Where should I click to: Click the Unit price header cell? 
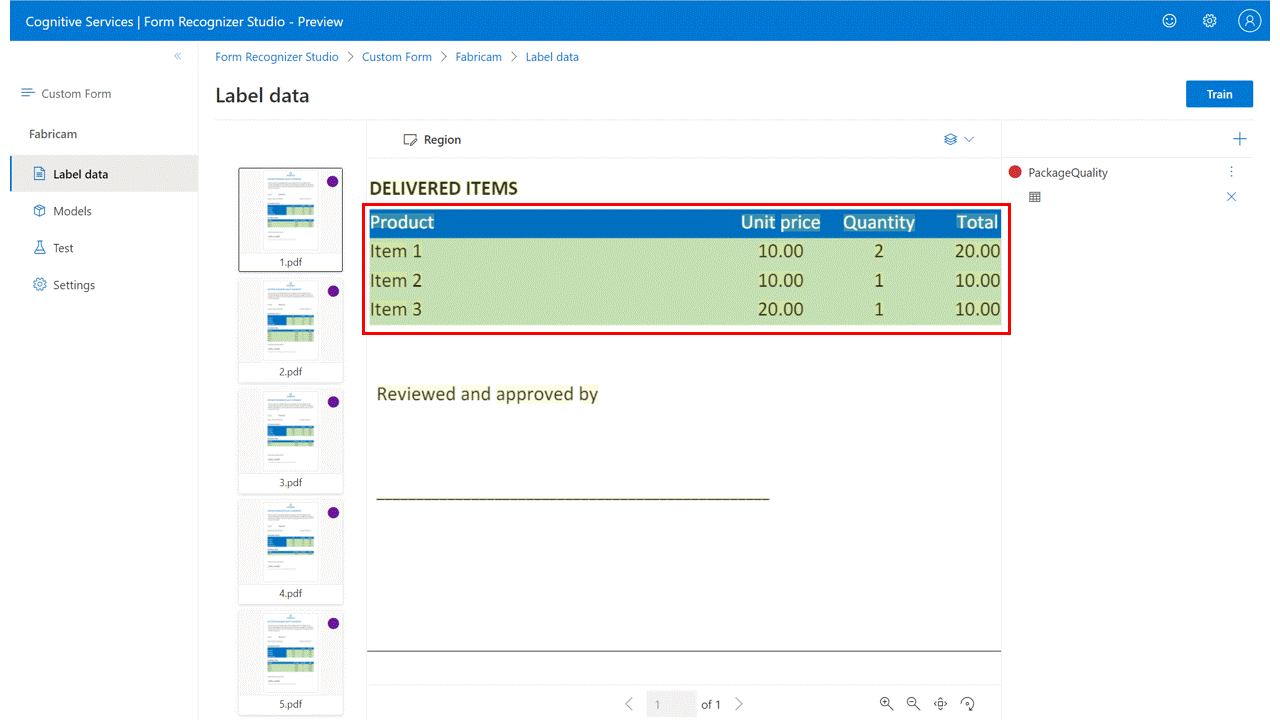[x=780, y=222]
